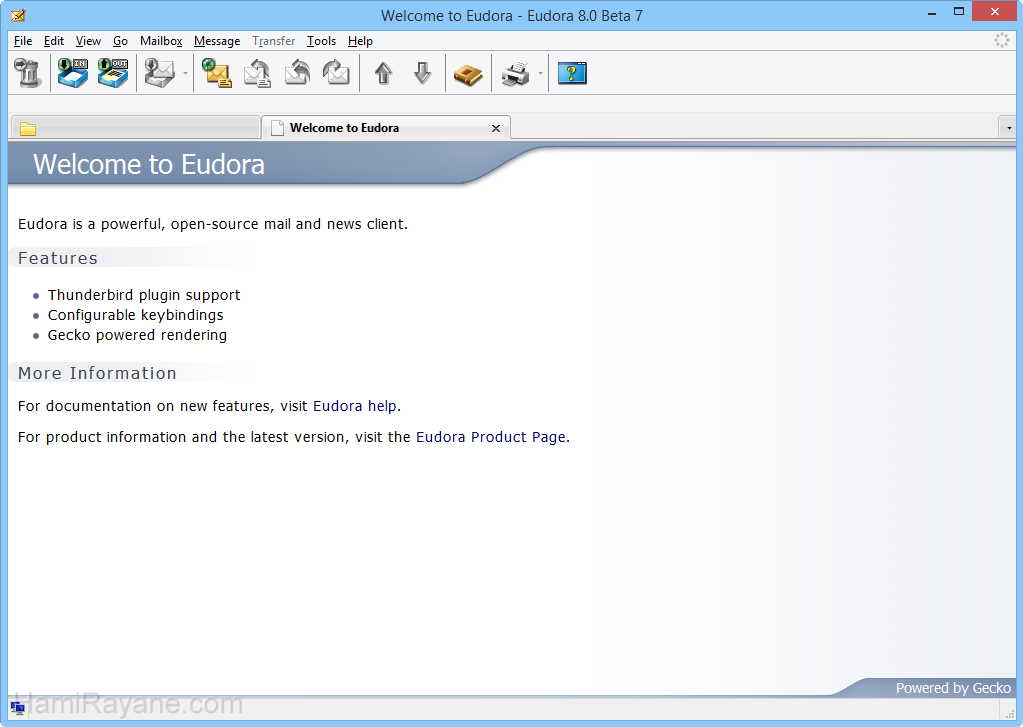Open the tab list dropdown arrow

click(x=1009, y=128)
